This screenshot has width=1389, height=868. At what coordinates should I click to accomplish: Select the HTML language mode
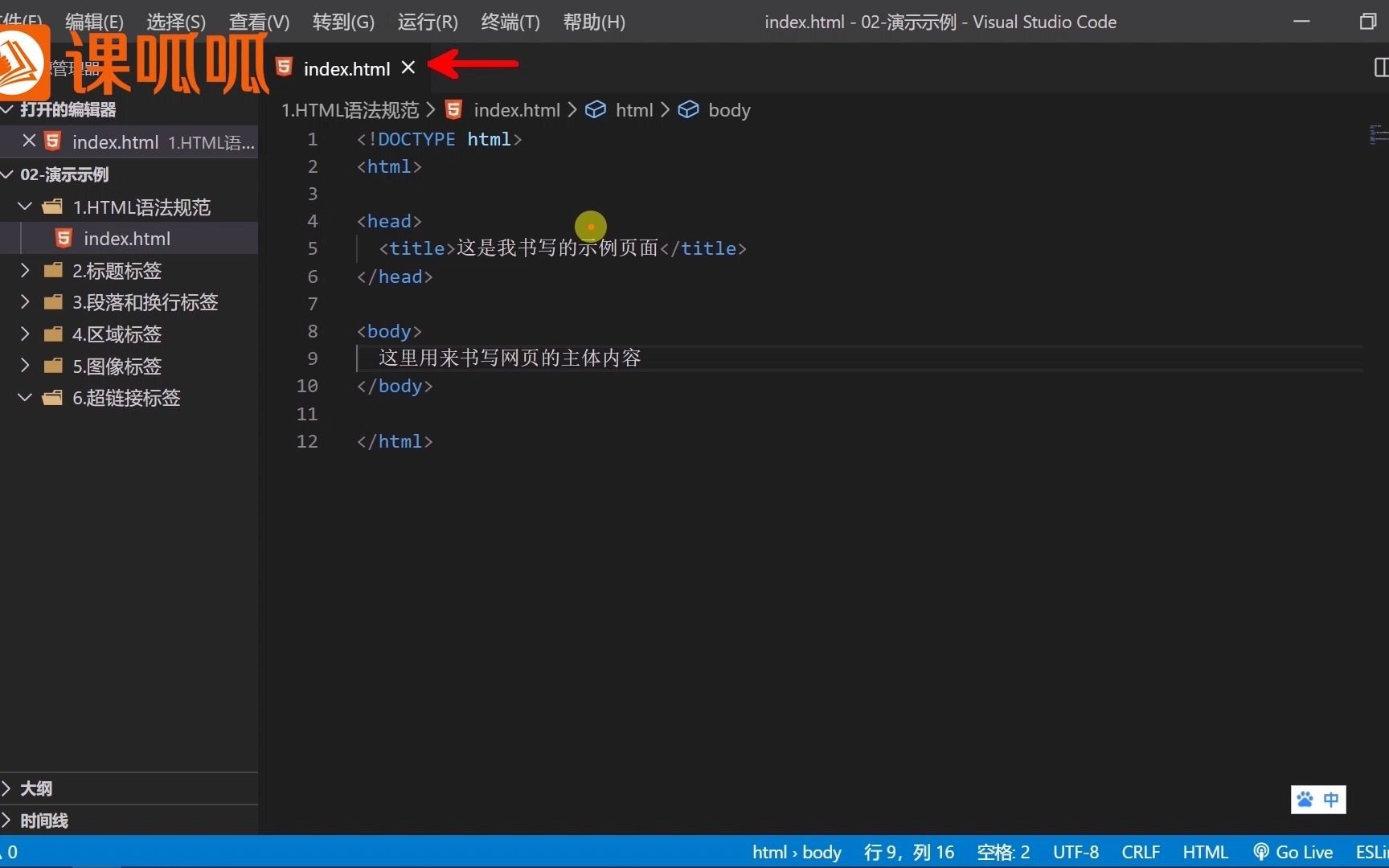tap(1205, 852)
